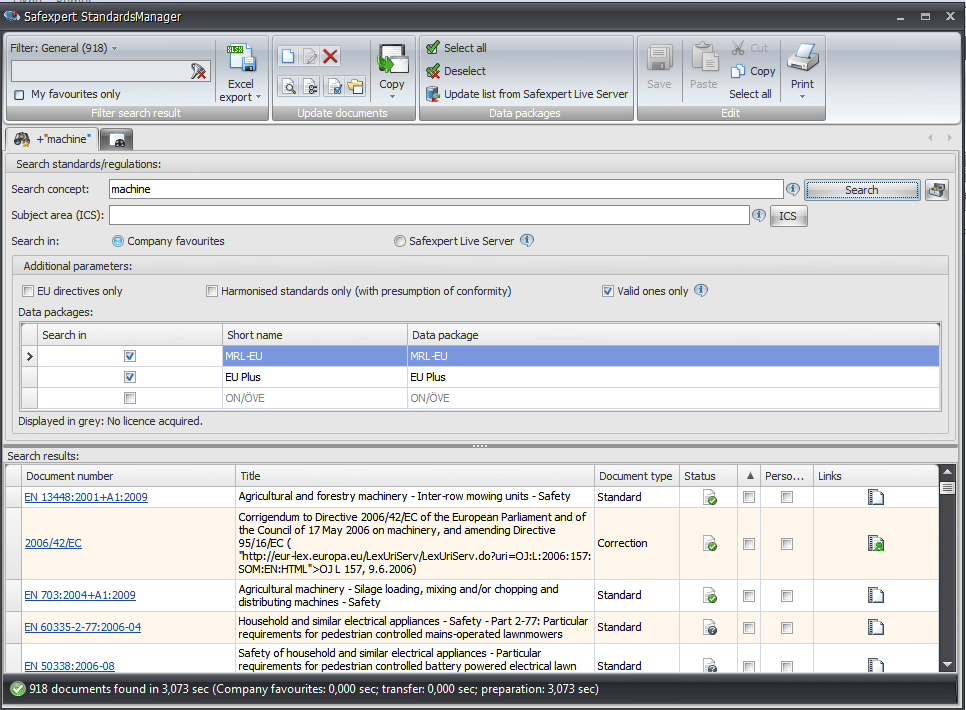The width and height of the screenshot is (966, 710).
Task: Click the red X delete document icon
Action: 331,57
